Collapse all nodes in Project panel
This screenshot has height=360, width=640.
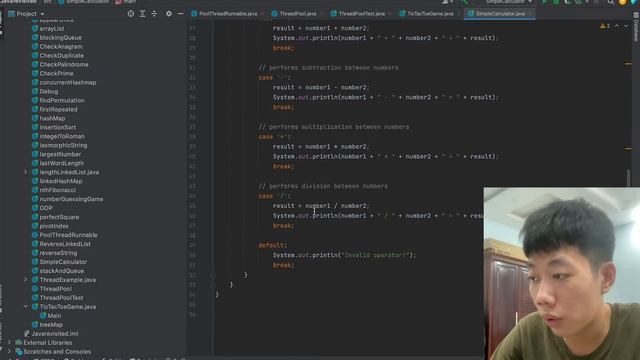click(x=154, y=13)
